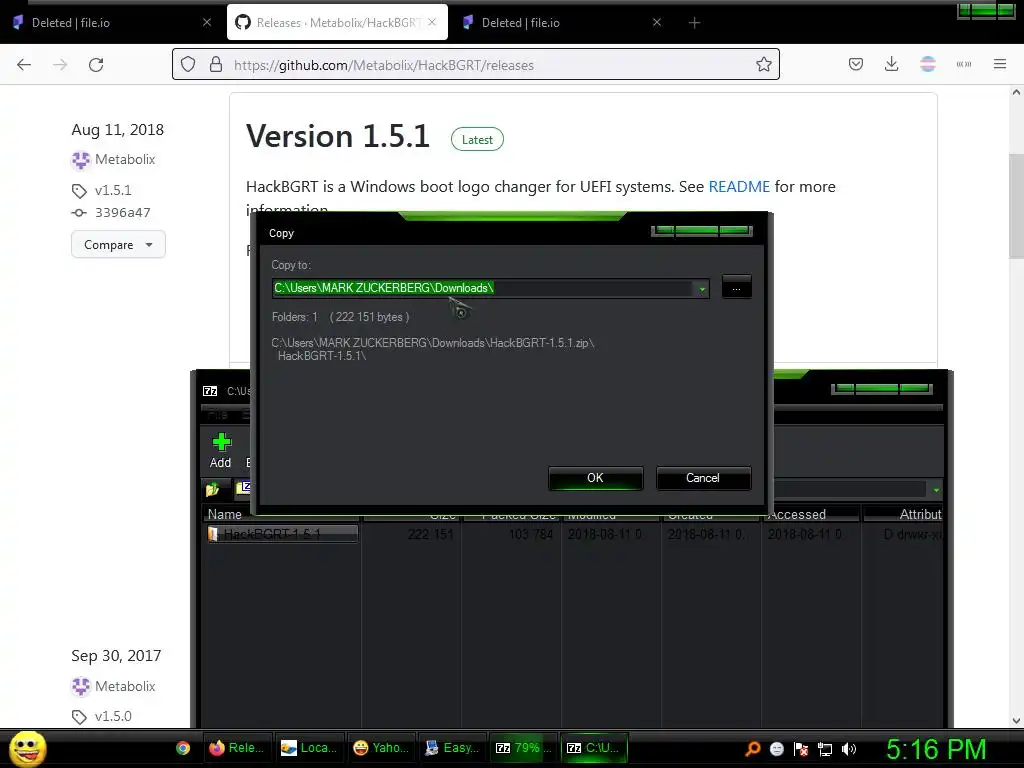This screenshot has width=1024, height=768.
Task: Cancel the Copy dialog
Action: pos(703,478)
